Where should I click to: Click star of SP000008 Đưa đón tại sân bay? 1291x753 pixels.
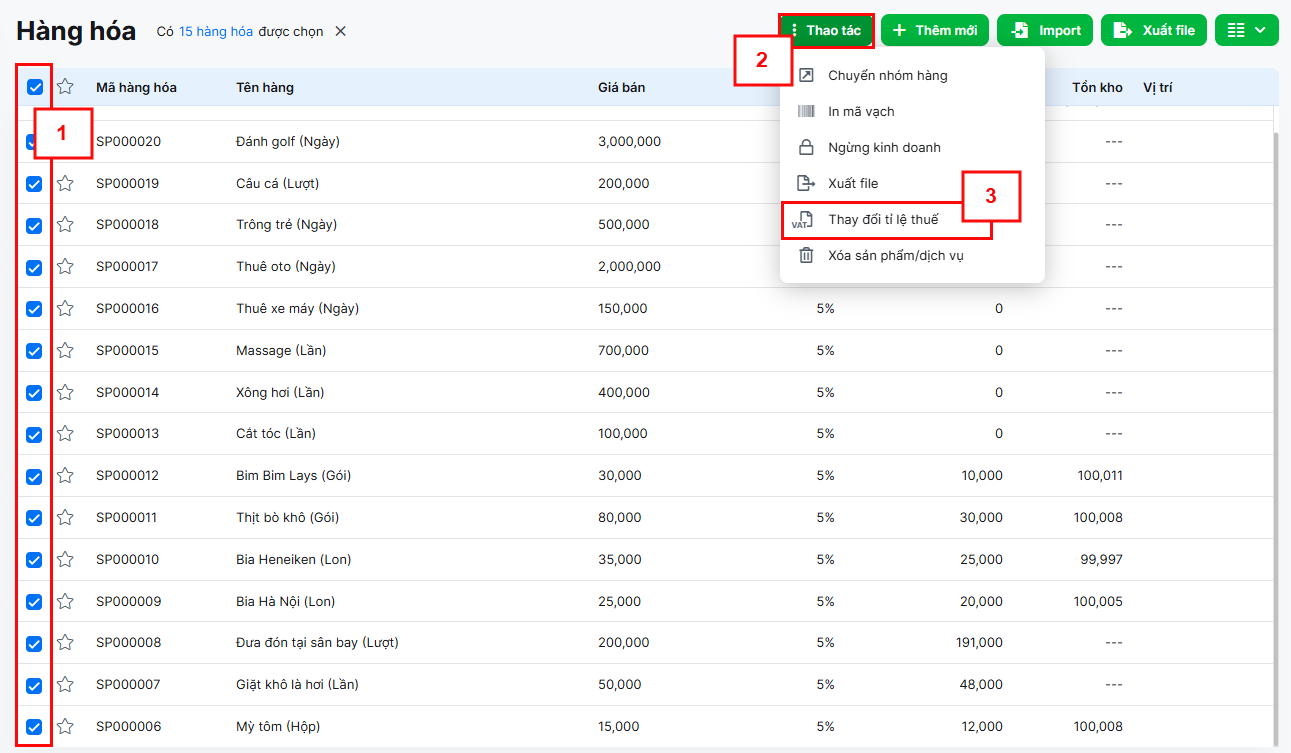tap(65, 643)
